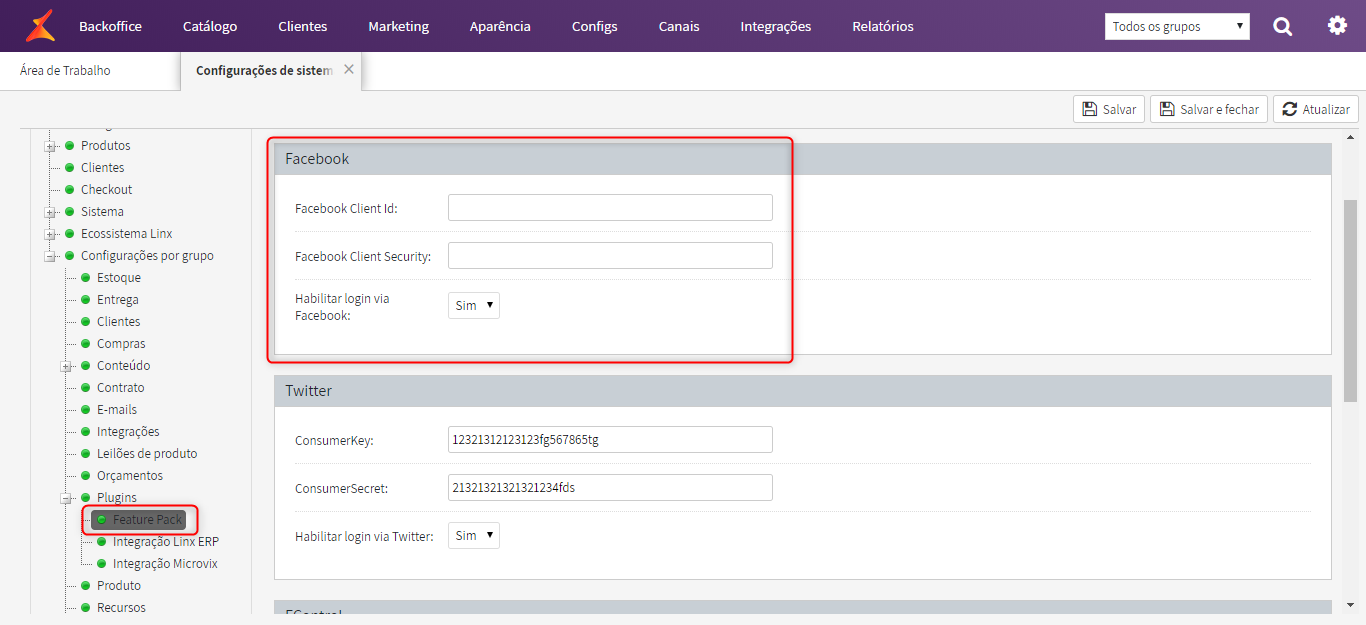
Task: Open the Integrações menu
Action: click(776, 26)
